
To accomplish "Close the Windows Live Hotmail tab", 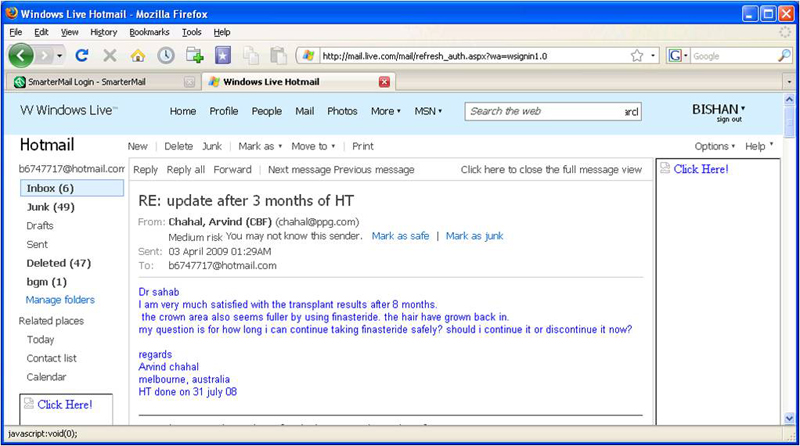I will click(384, 82).
